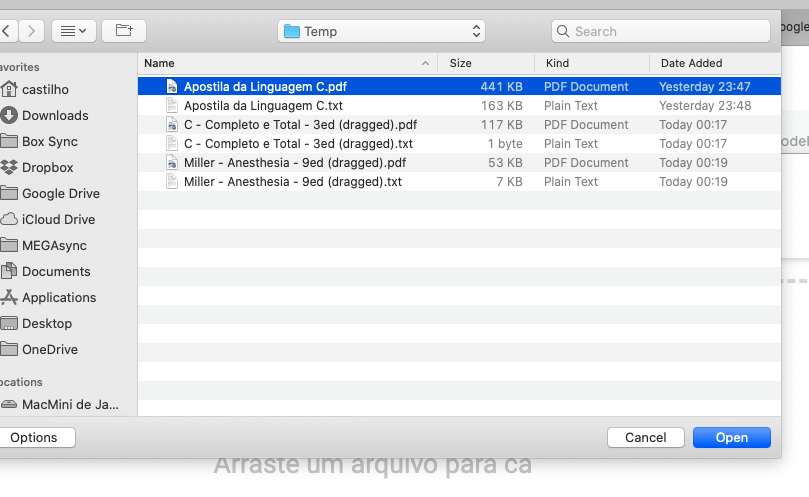Click the Search field
Screen dimensions: 809x497
[x=660, y=31]
